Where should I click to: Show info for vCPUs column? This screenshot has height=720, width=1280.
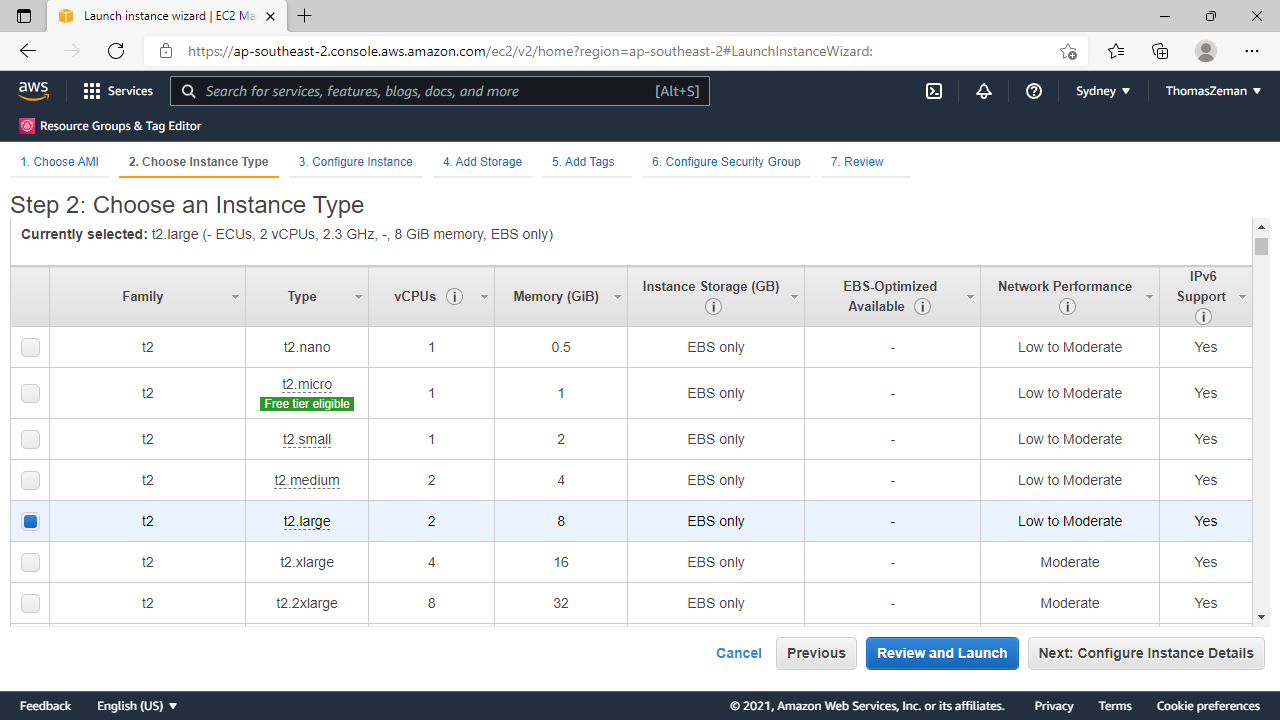(x=454, y=297)
